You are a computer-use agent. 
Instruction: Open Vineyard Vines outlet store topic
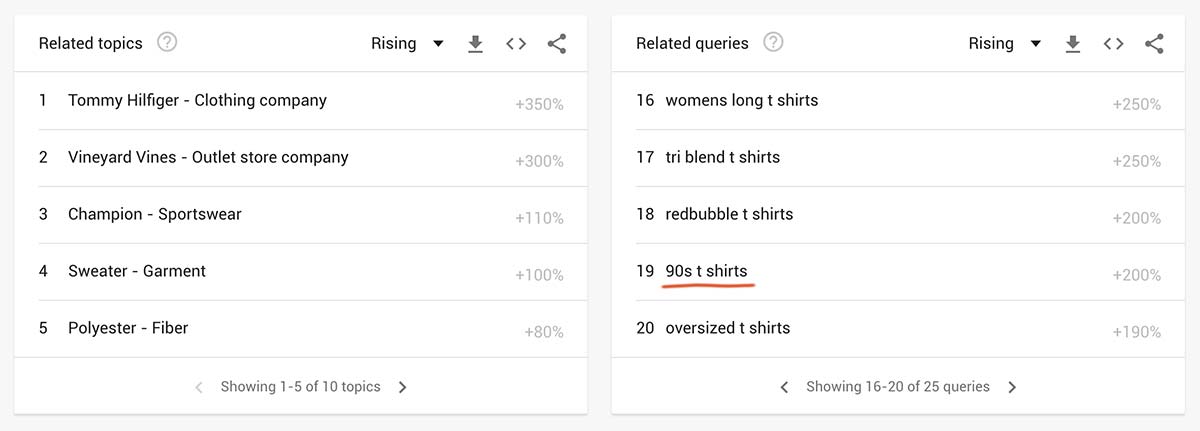(x=208, y=157)
